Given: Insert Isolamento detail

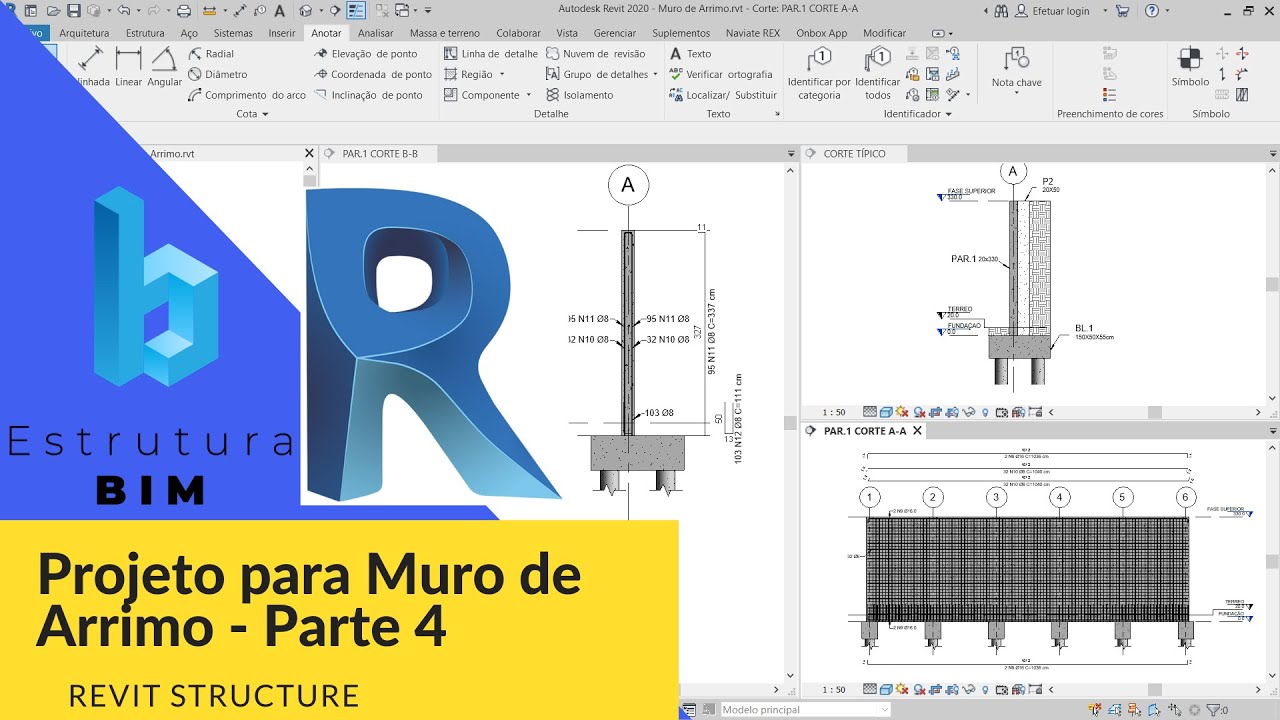Looking at the screenshot, I should pyautogui.click(x=580, y=95).
